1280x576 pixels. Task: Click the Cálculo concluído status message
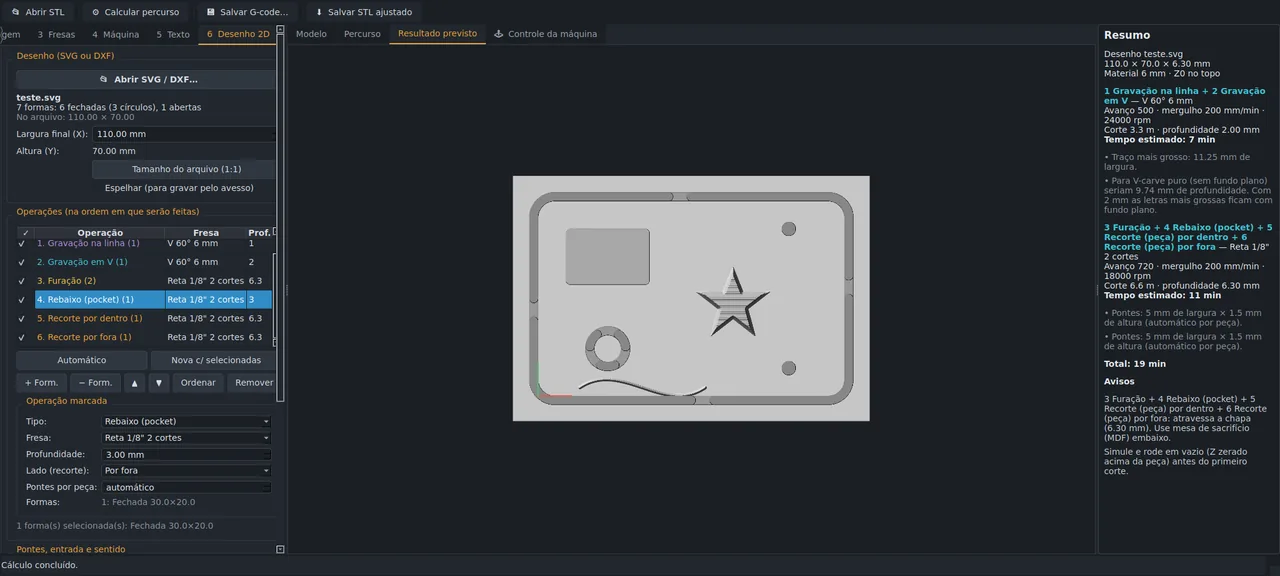pos(39,565)
